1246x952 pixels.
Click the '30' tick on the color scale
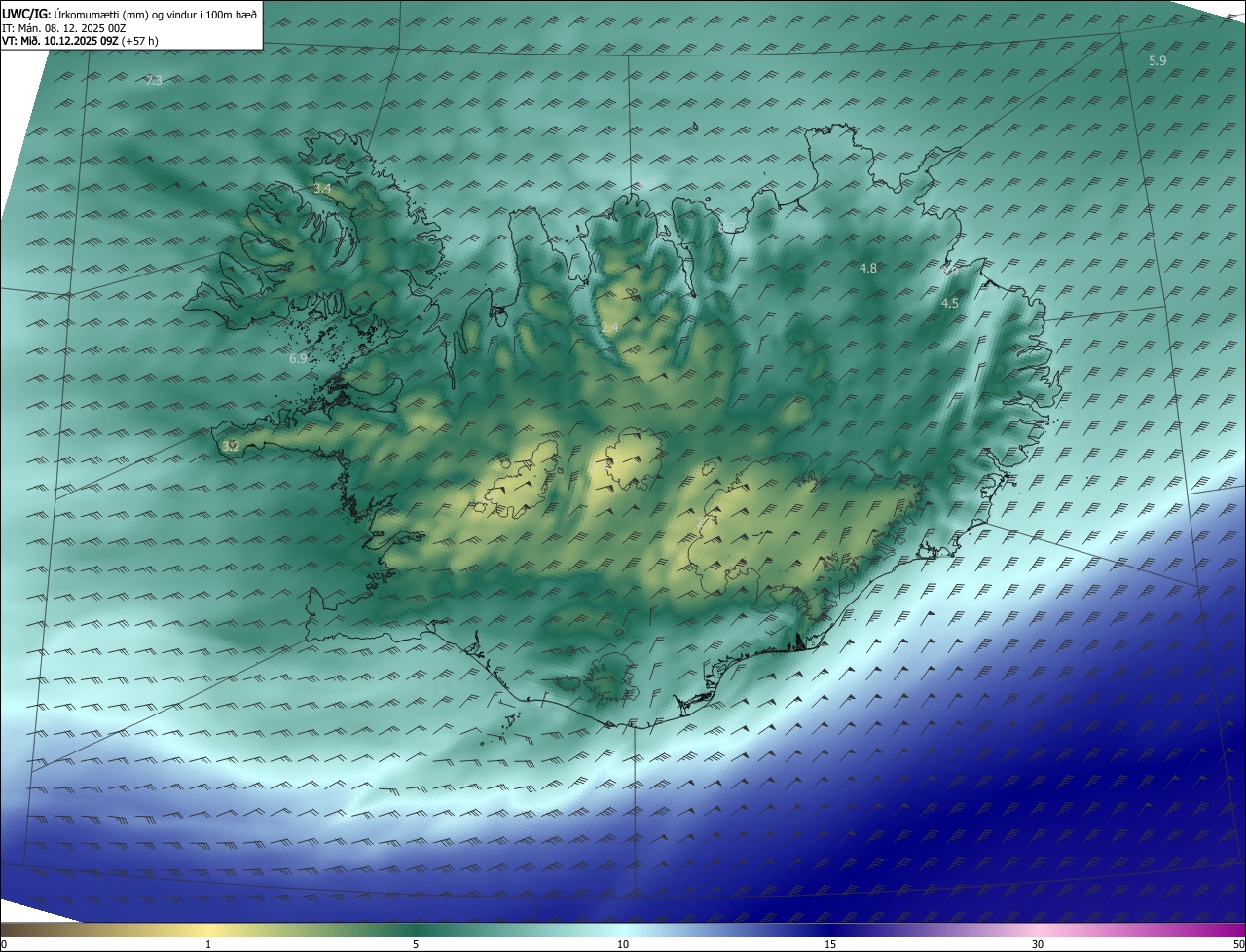(1038, 944)
